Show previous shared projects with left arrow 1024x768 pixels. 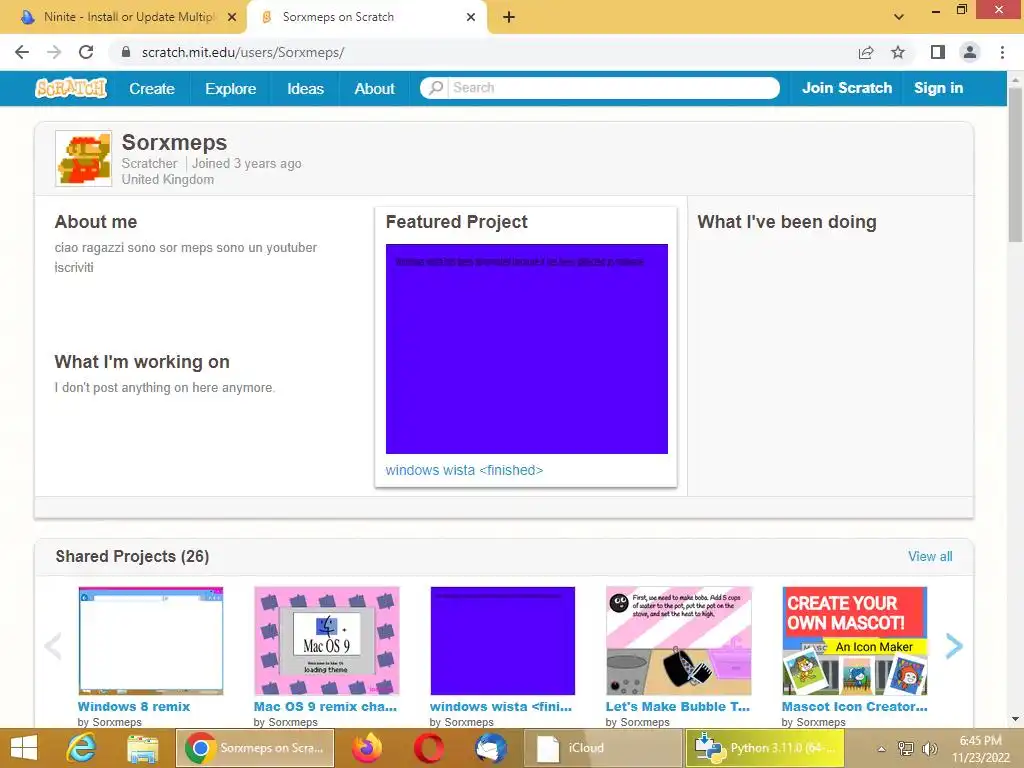(x=52, y=646)
